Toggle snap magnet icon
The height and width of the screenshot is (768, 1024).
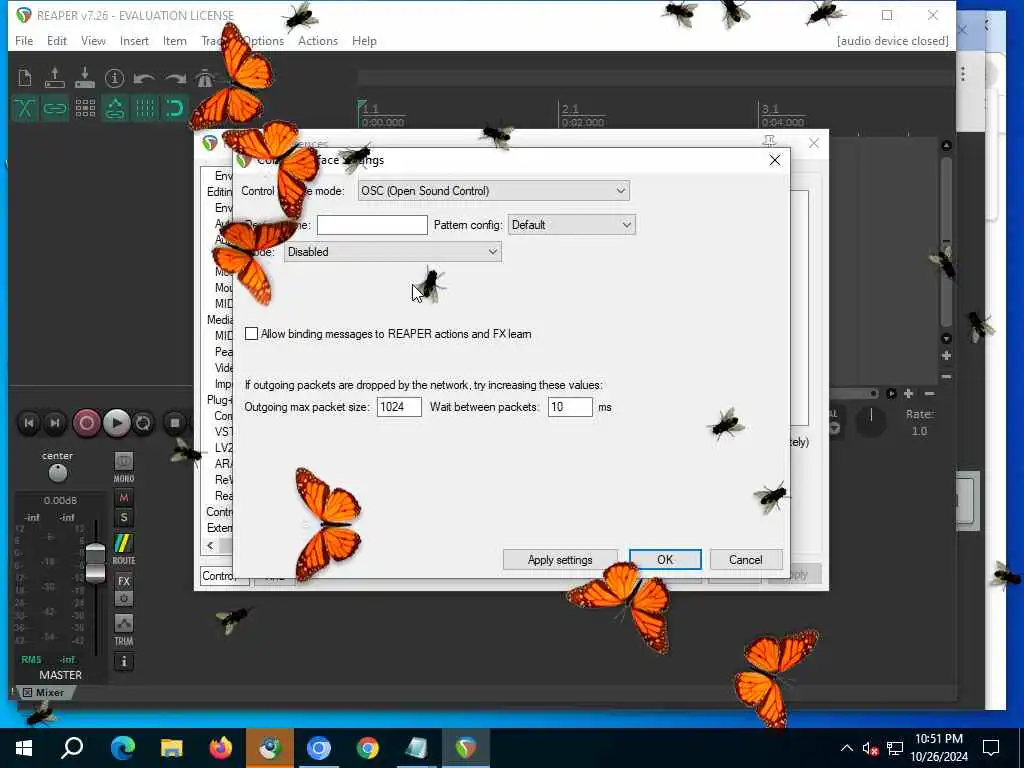coord(174,108)
